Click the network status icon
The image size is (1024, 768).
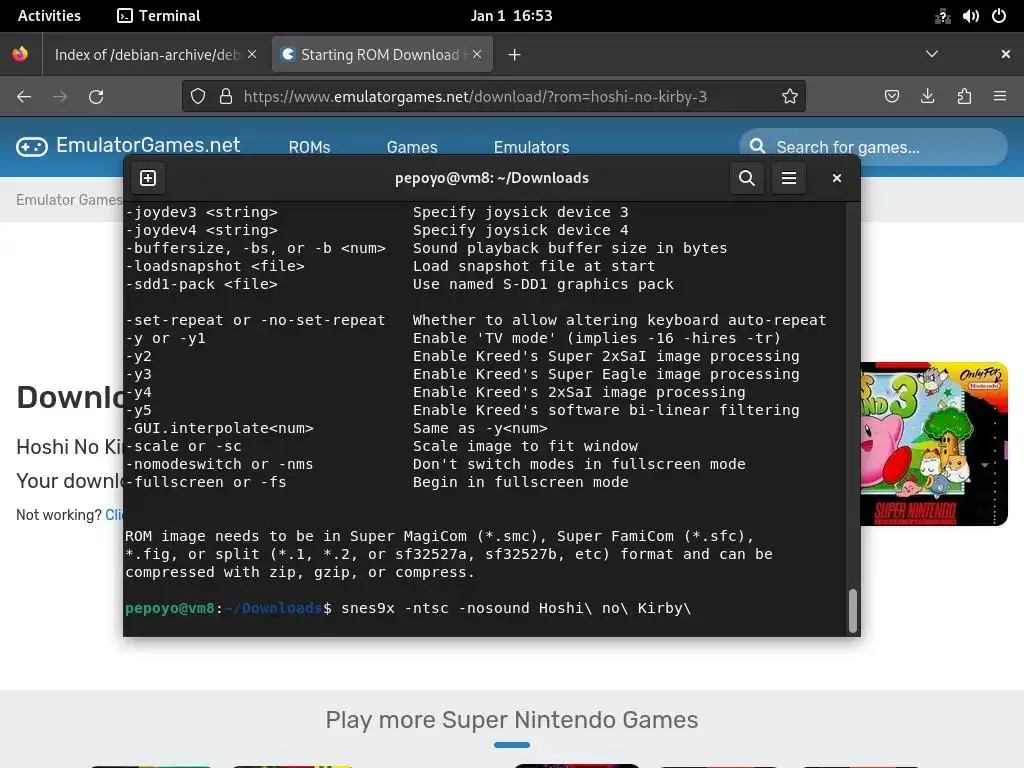(x=942, y=16)
